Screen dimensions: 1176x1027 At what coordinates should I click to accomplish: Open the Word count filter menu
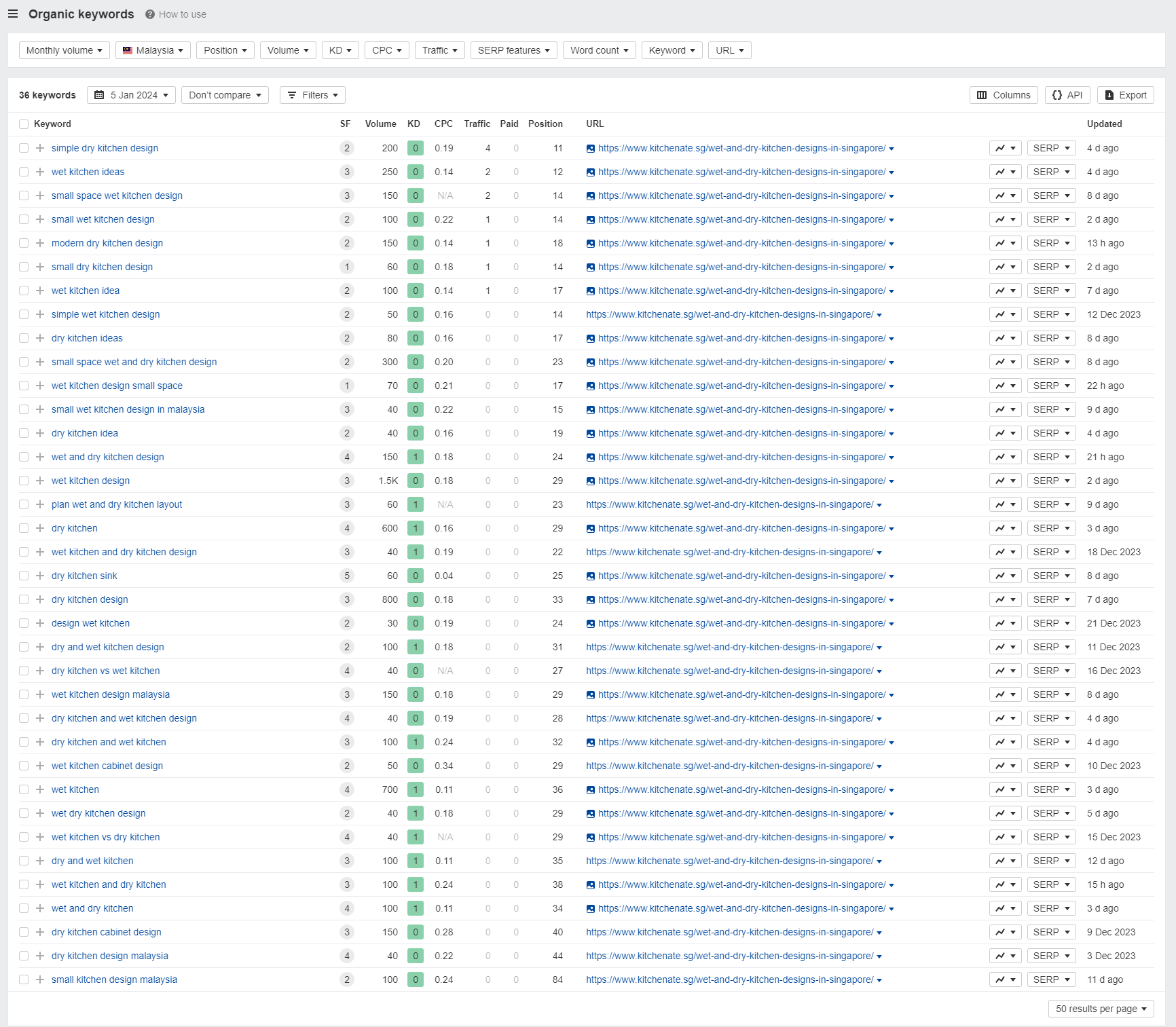(x=599, y=50)
